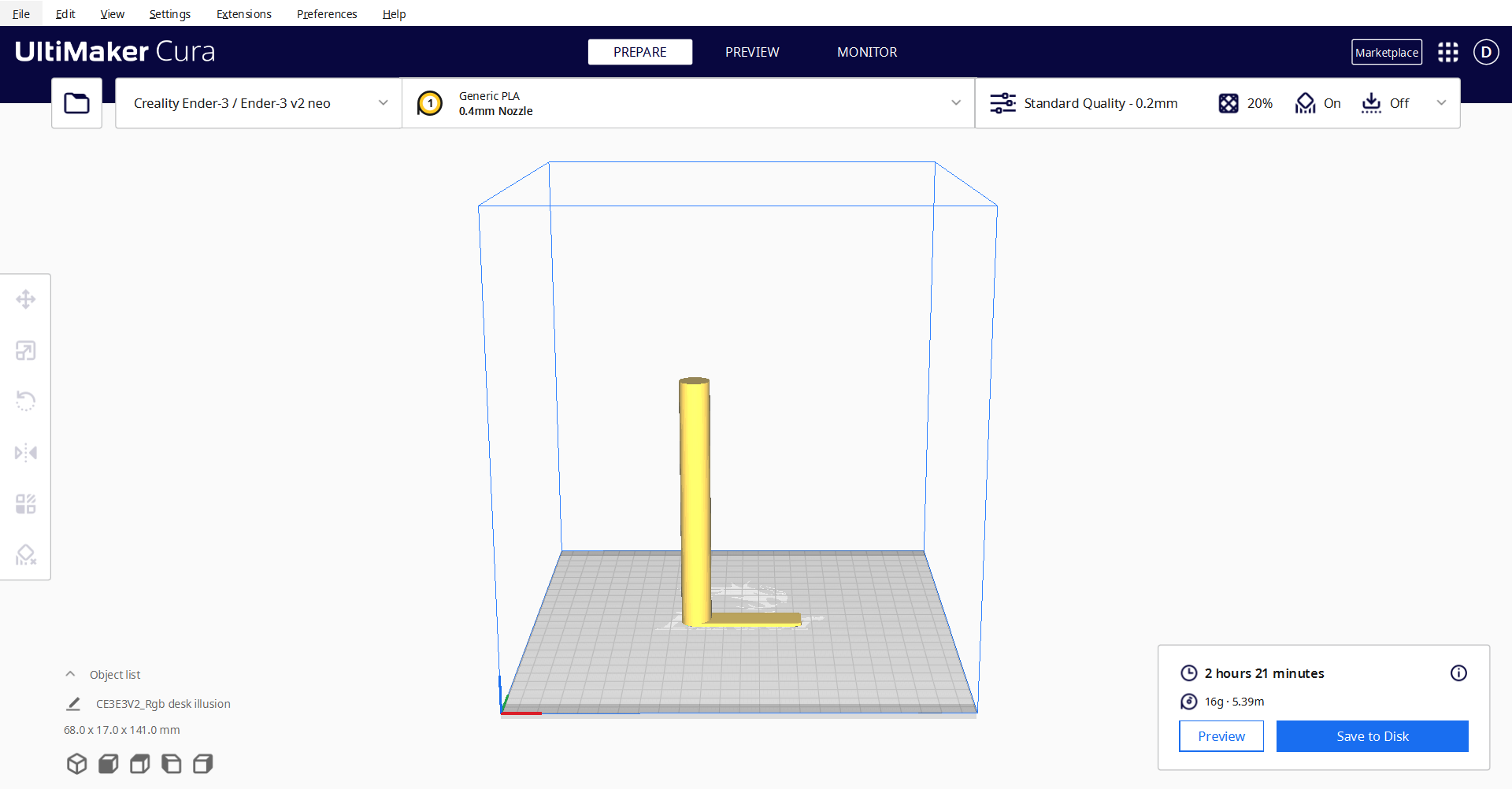This screenshot has height=789, width=1512.
Task: Show print time details info icon
Action: tap(1458, 673)
